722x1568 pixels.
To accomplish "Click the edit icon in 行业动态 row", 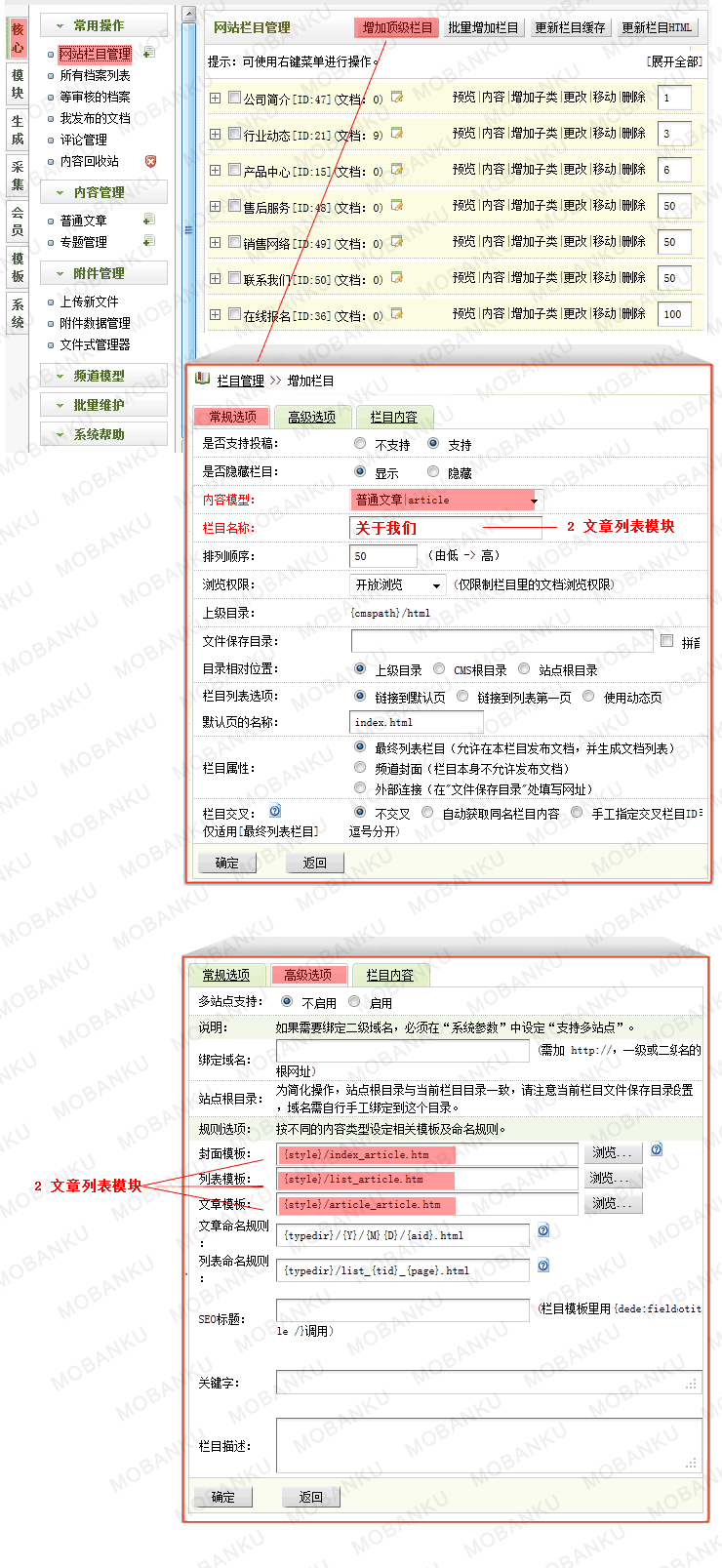I will click(x=397, y=133).
